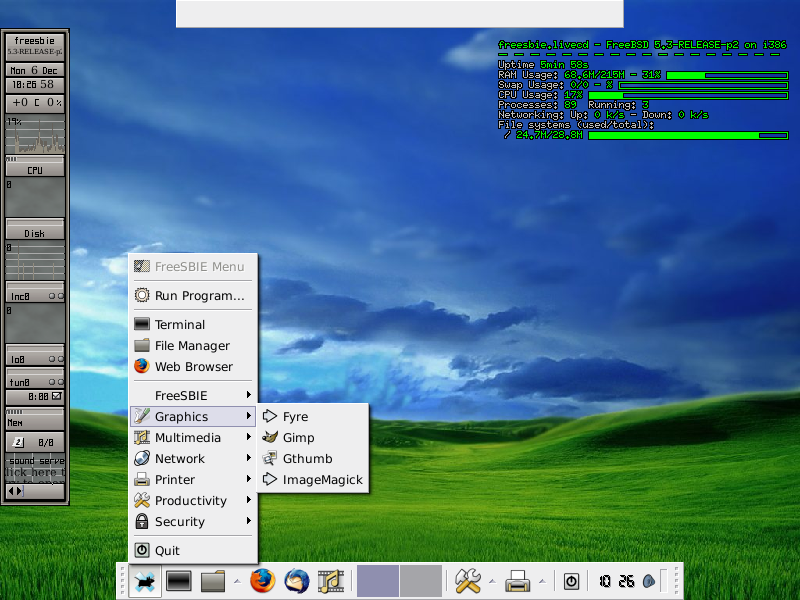Click the Productivity tools icon in menu
The width and height of the screenshot is (800, 600).
coord(142,500)
